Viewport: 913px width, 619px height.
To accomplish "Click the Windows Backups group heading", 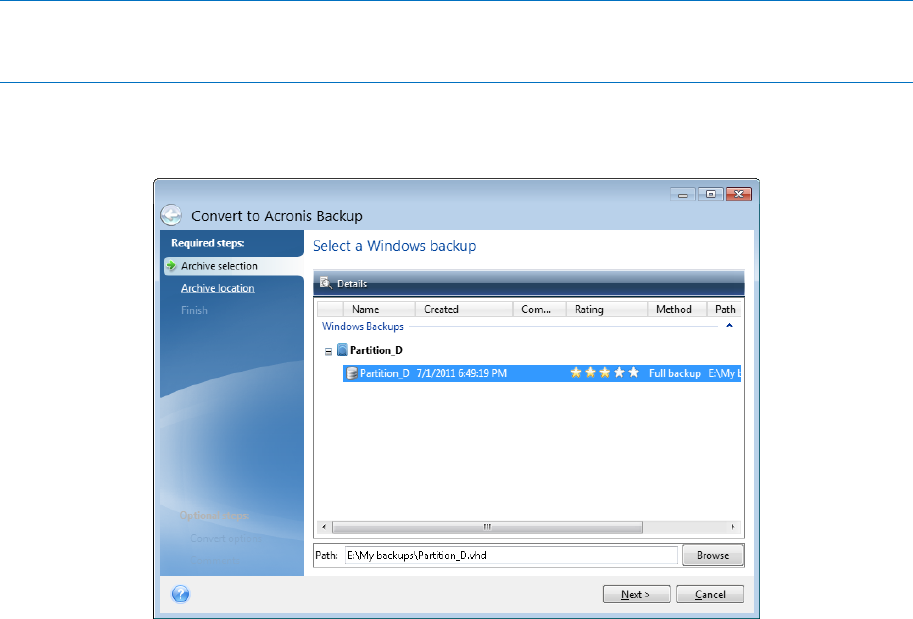I will (362, 326).
